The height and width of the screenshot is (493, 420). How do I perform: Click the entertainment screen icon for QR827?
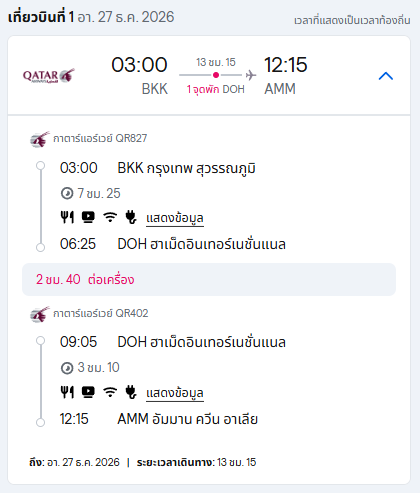coord(88,217)
